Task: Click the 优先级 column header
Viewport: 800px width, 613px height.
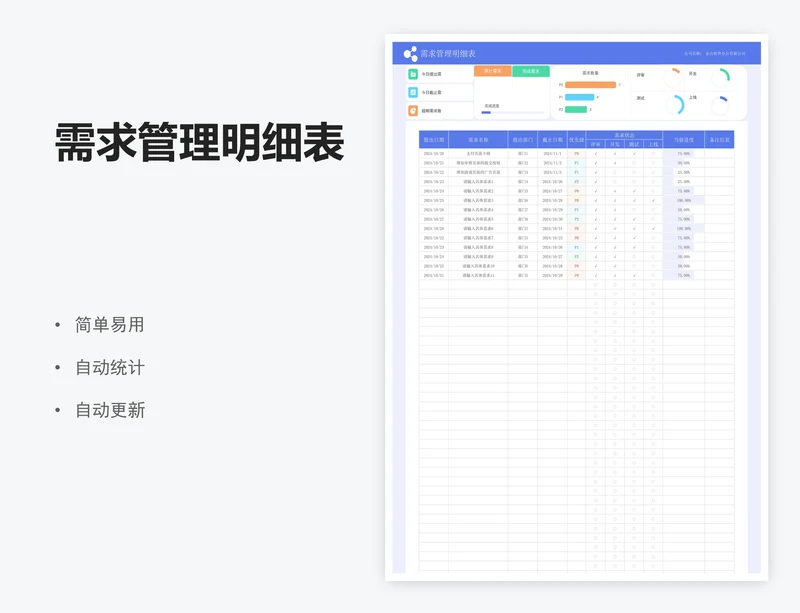Action: coord(577,139)
